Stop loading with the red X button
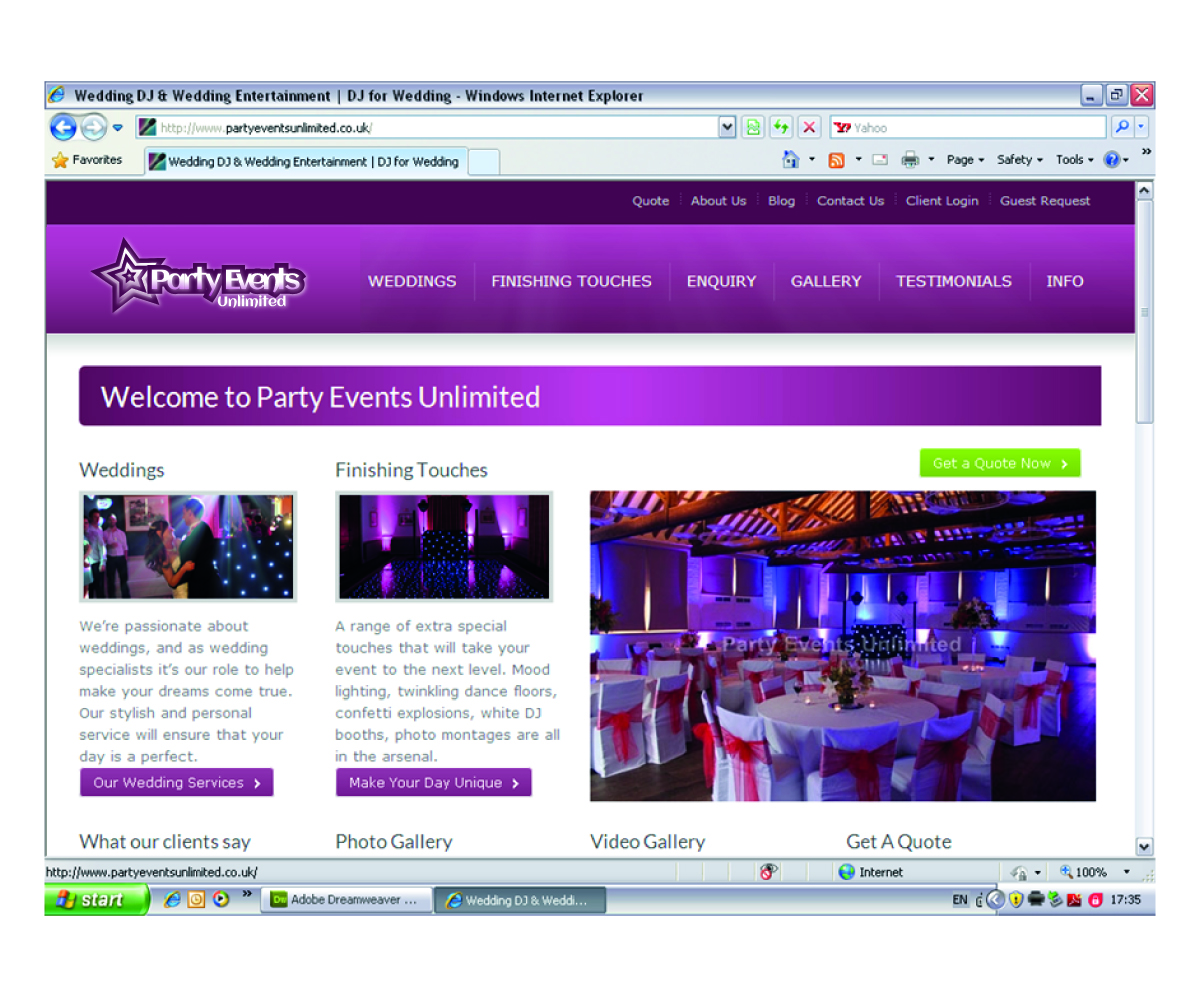This screenshot has width=1200, height=1000. click(810, 128)
